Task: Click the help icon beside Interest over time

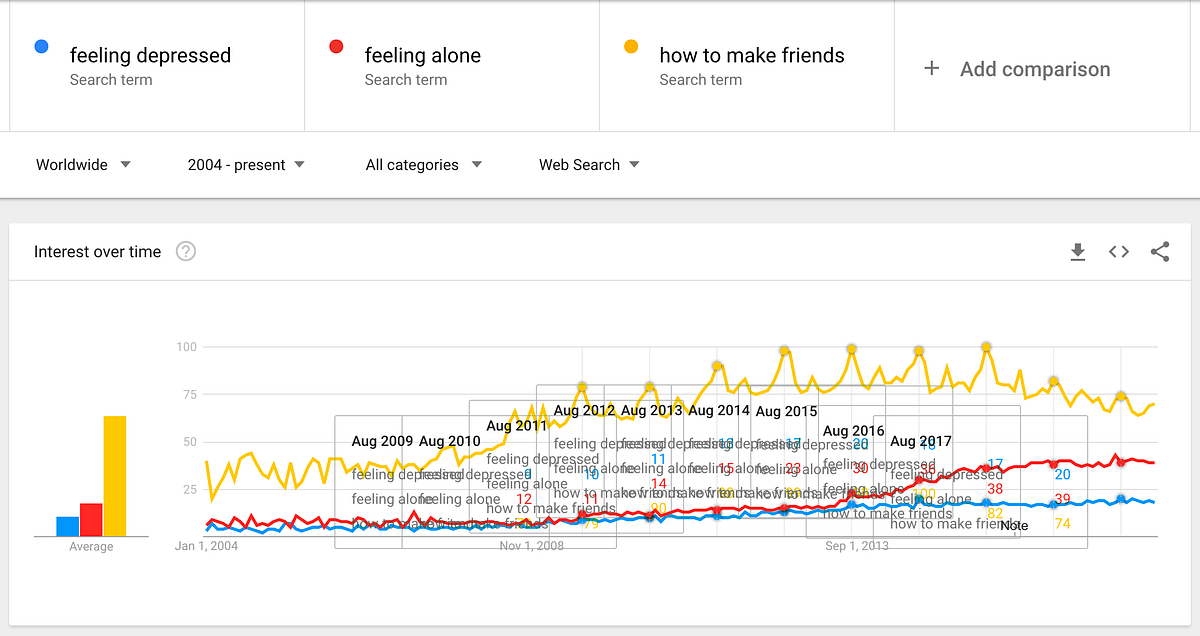Action: [x=185, y=252]
